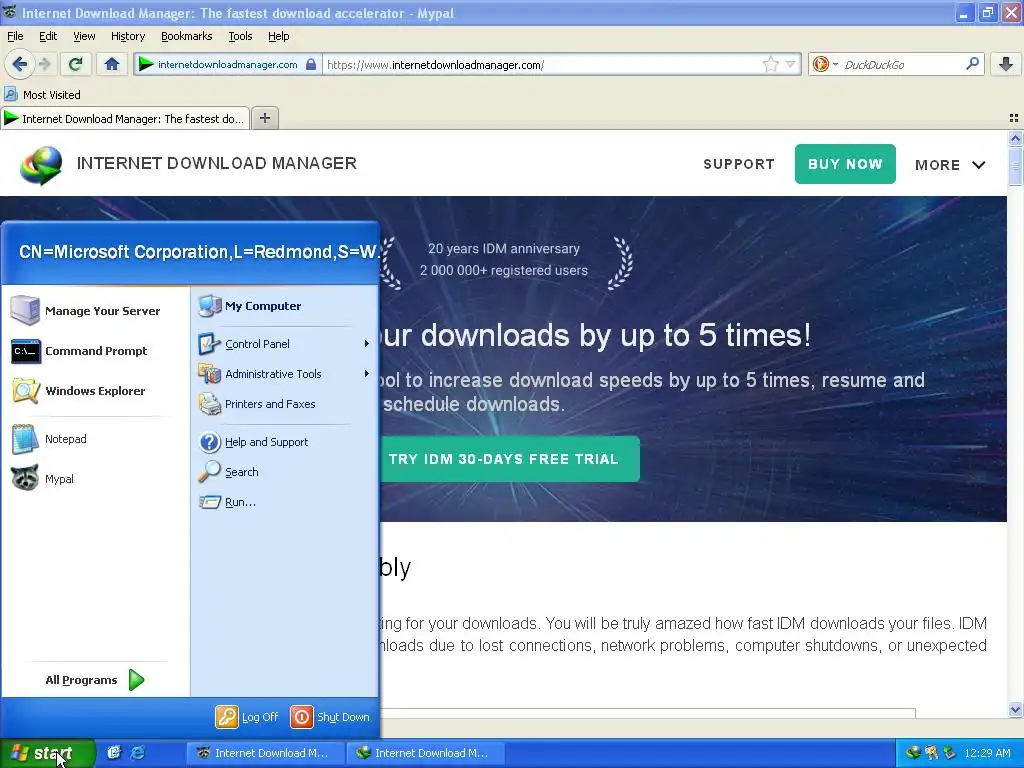Switch to second Internet Download M... taskbar button
The image size is (1024, 768).
424,753
